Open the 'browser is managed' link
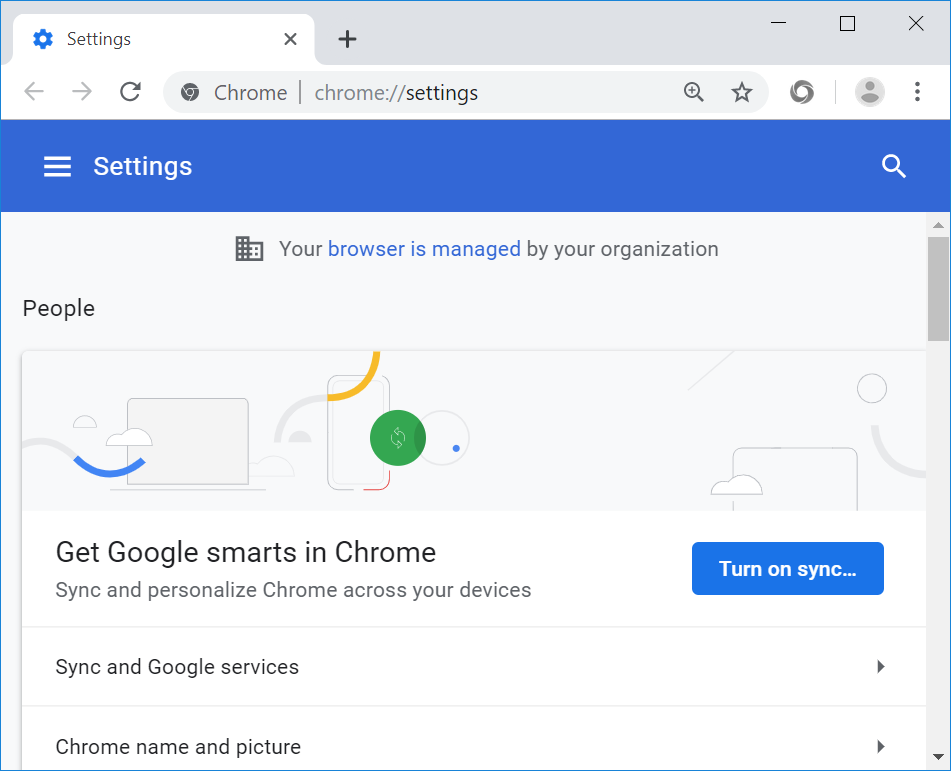Image resolution: width=951 pixels, height=771 pixels. tap(424, 249)
